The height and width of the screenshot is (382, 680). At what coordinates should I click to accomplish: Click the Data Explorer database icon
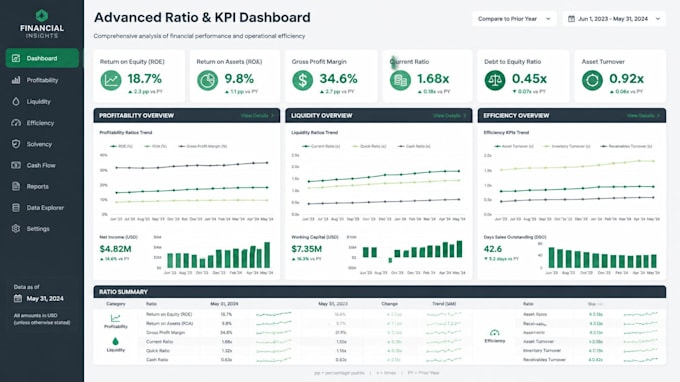[16, 208]
